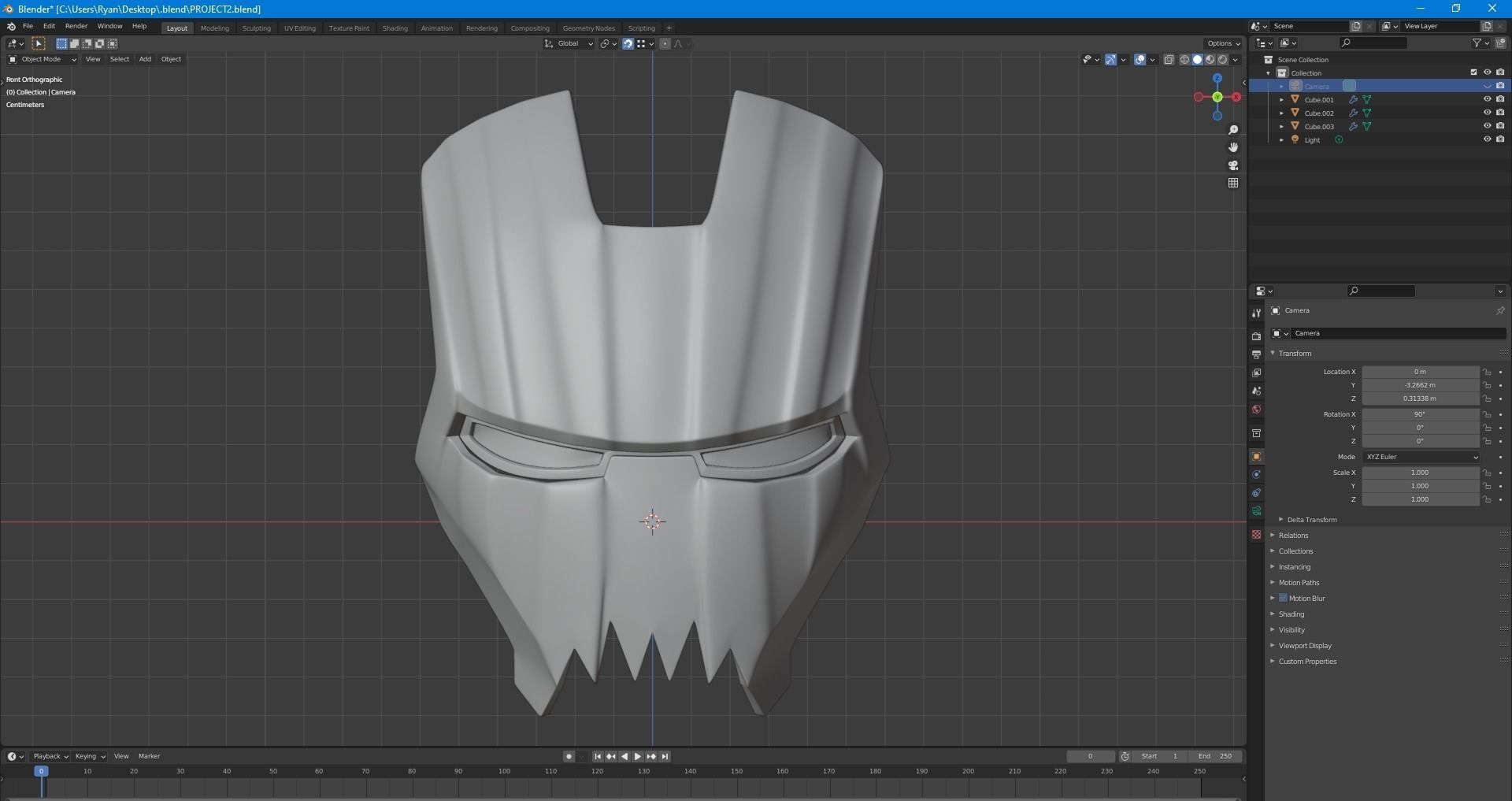Screen dimensions: 1512x801
Task: Open the Global transform orientation dropdown
Action: [x=569, y=44]
